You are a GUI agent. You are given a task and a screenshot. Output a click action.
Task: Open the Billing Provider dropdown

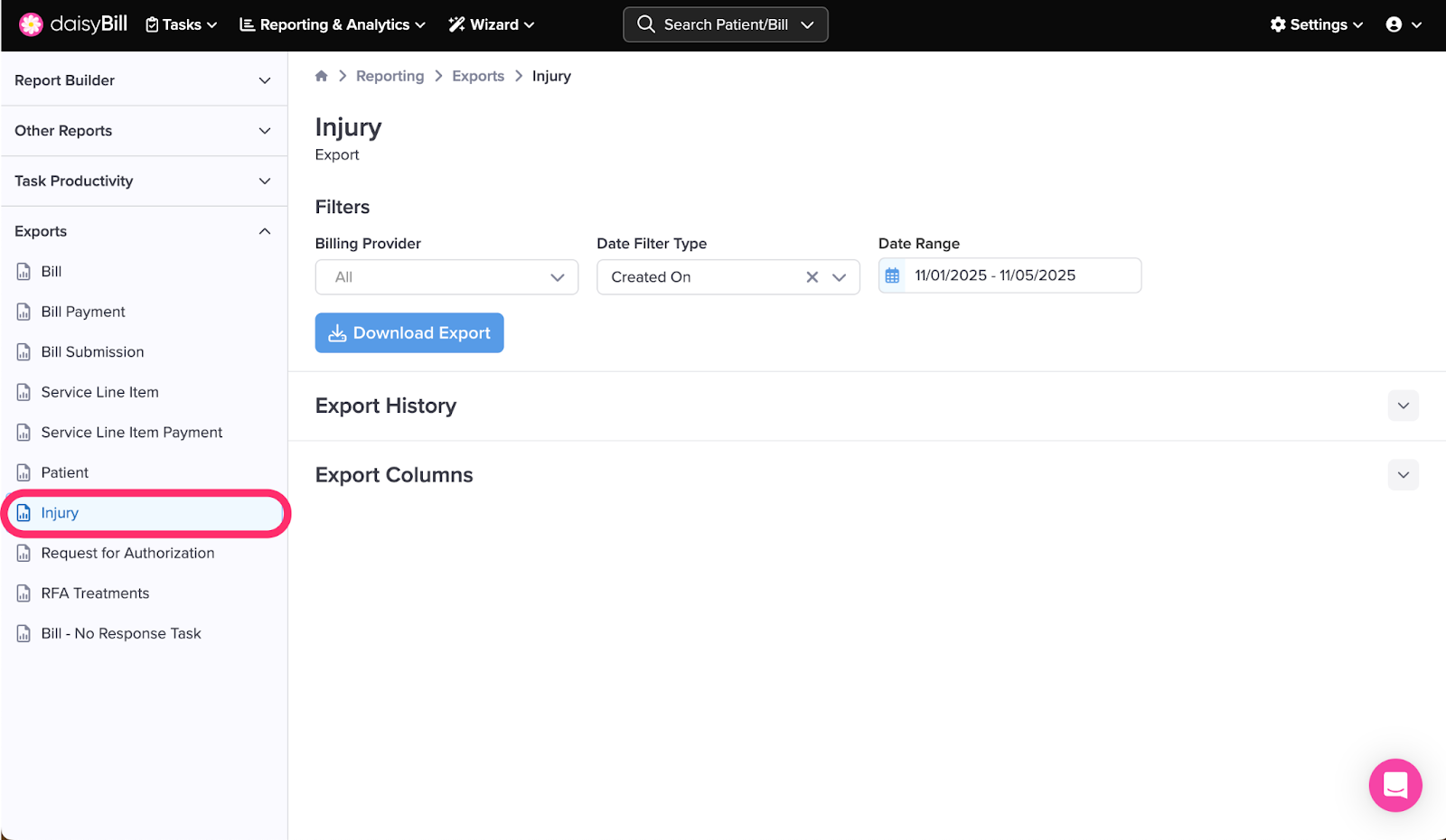[446, 277]
